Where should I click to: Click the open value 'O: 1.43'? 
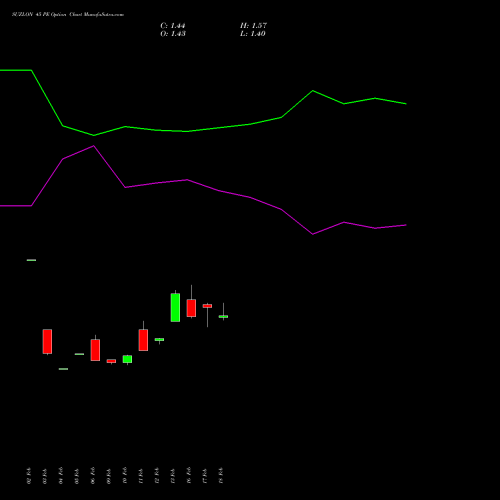(x=173, y=34)
